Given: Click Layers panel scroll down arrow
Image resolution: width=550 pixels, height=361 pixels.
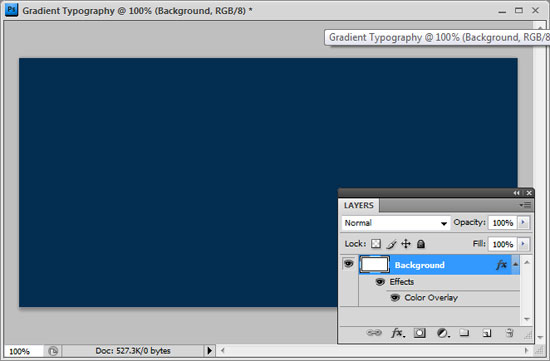Looking at the screenshot, I should pos(527,319).
